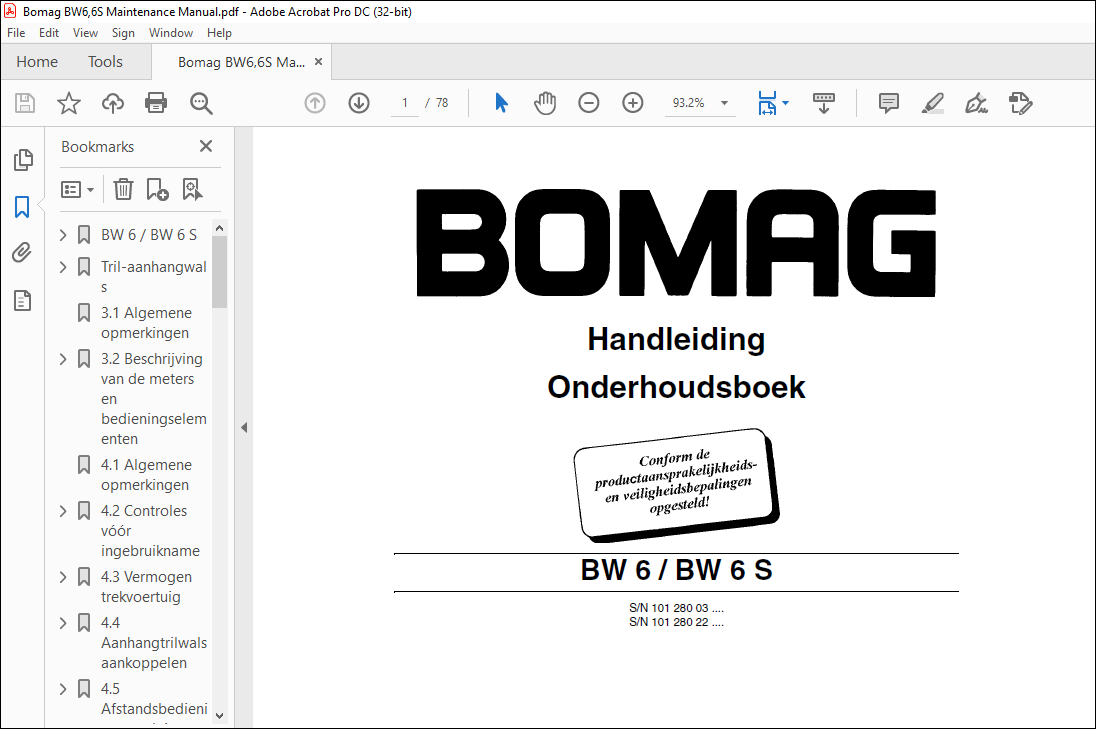Go to previous page arrow icon
This screenshot has height=729, width=1096.
(315, 103)
